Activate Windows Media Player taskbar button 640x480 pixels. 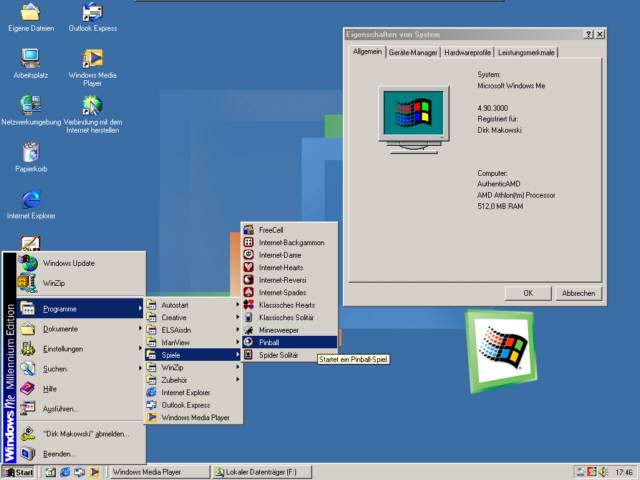[x=160, y=472]
